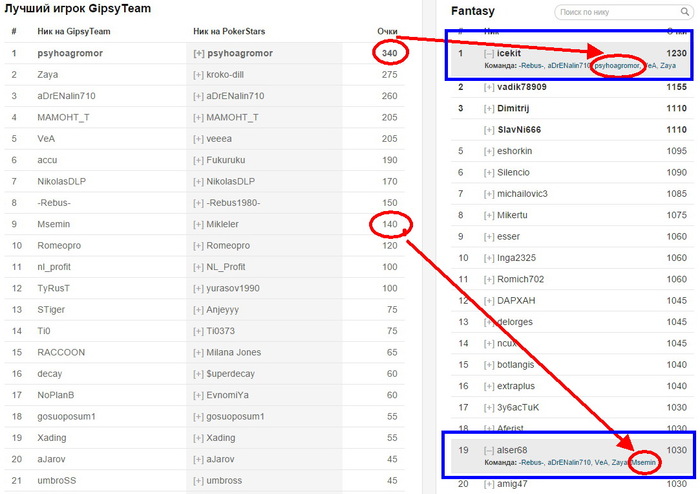Image resolution: width=700 pixels, height=494 pixels.
Task: Select the NikolasDLP GipsyTeam nickname
Action: pos(62,181)
